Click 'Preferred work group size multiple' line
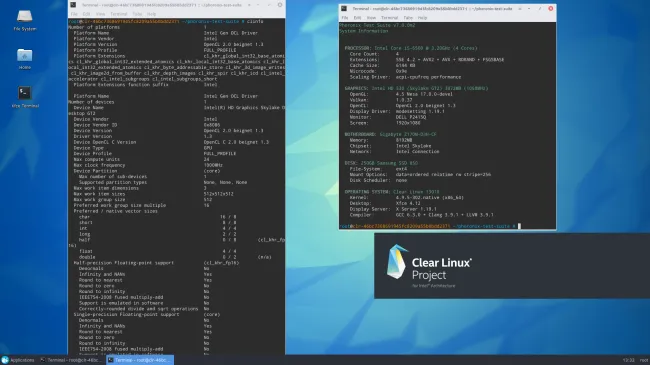 point(141,205)
